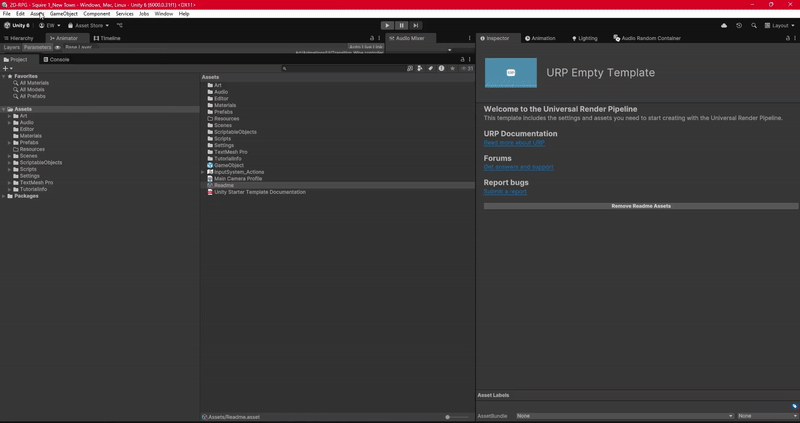
Task: Click the version control icon beside Asset Store
Action: point(120,26)
